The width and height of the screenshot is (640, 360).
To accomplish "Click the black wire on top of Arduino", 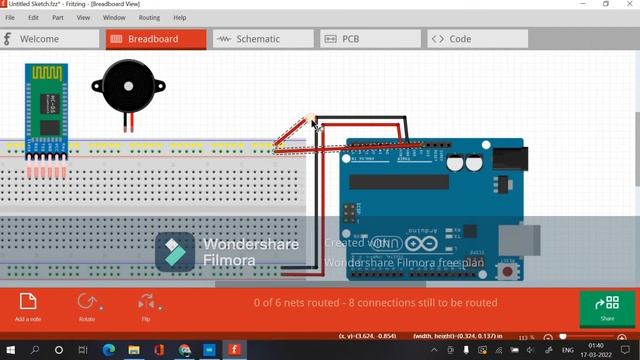I will click(x=361, y=118).
